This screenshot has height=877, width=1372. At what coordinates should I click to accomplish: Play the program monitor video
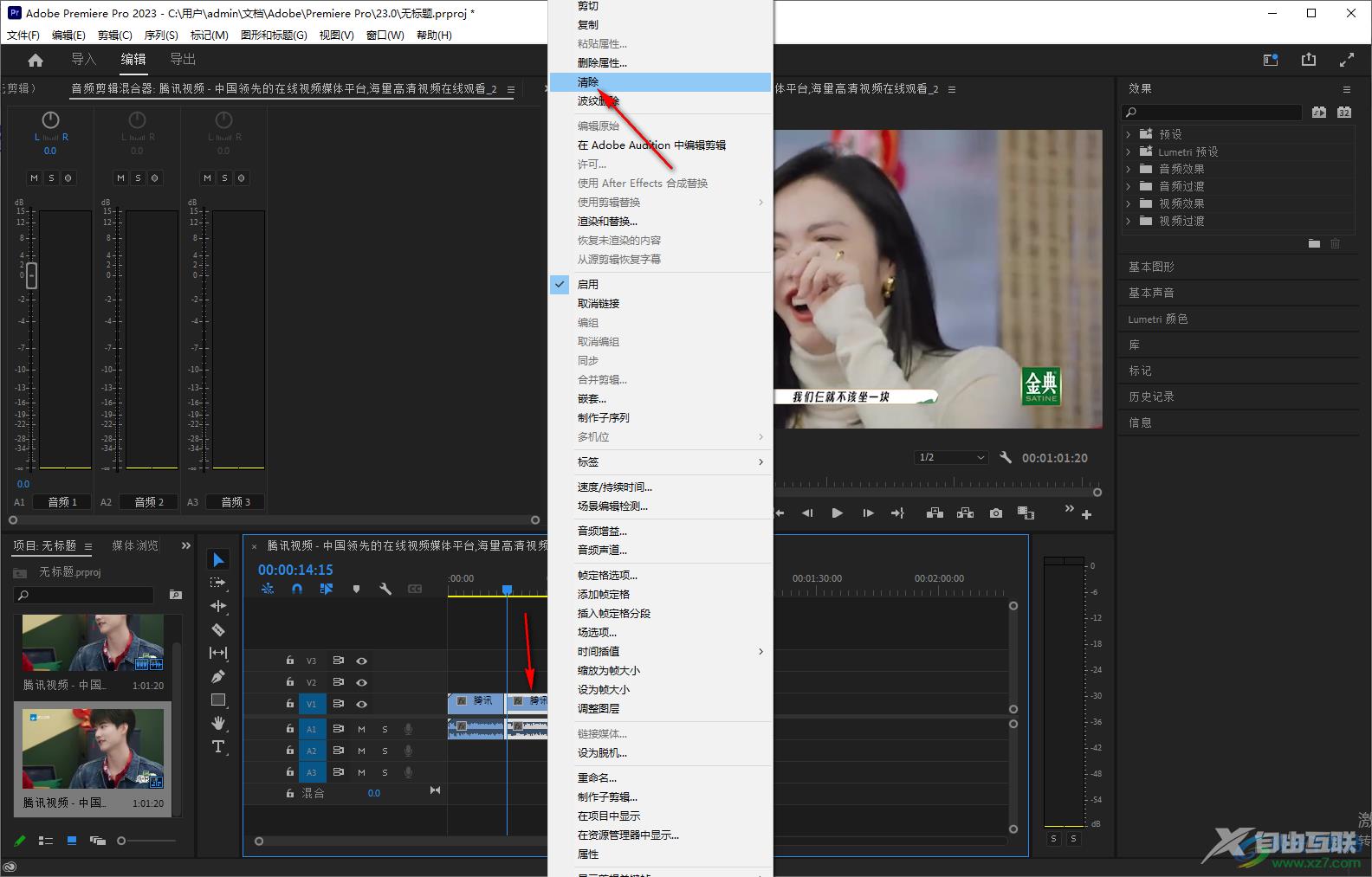point(837,513)
